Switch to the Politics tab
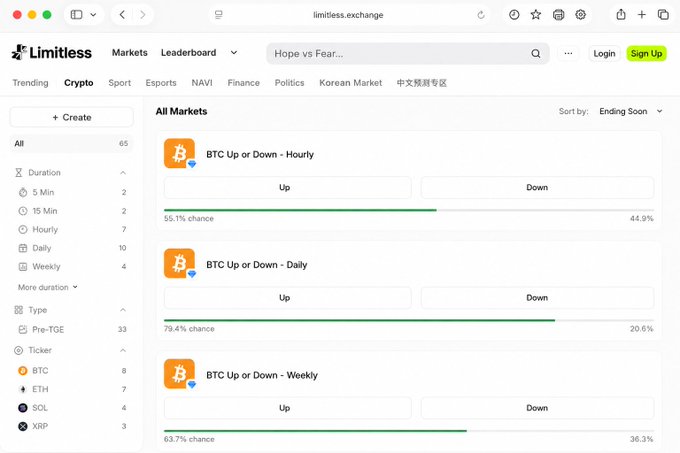This screenshot has width=680, height=453. pyautogui.click(x=289, y=83)
